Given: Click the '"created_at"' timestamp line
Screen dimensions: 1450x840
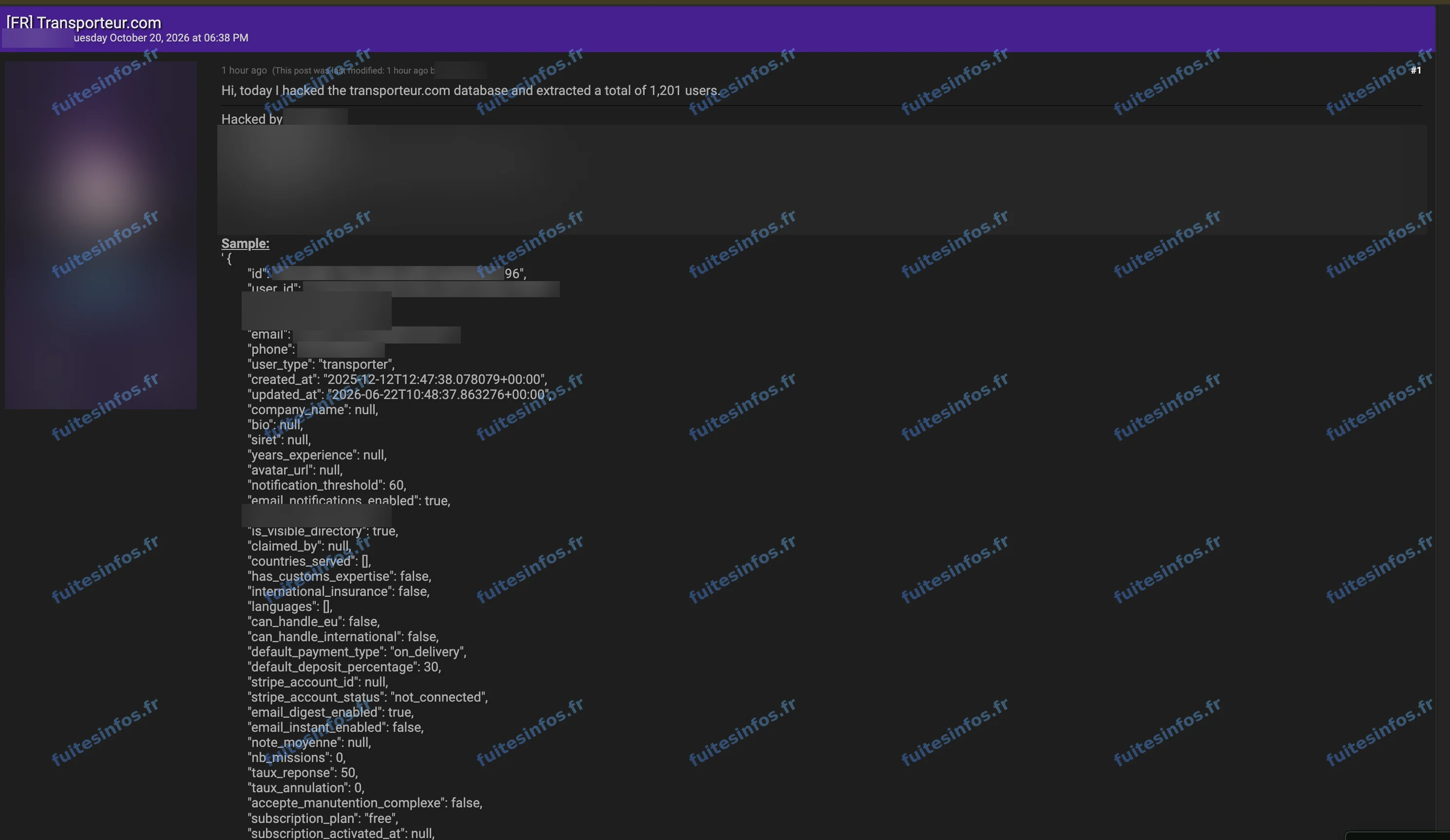Looking at the screenshot, I should coord(398,379).
